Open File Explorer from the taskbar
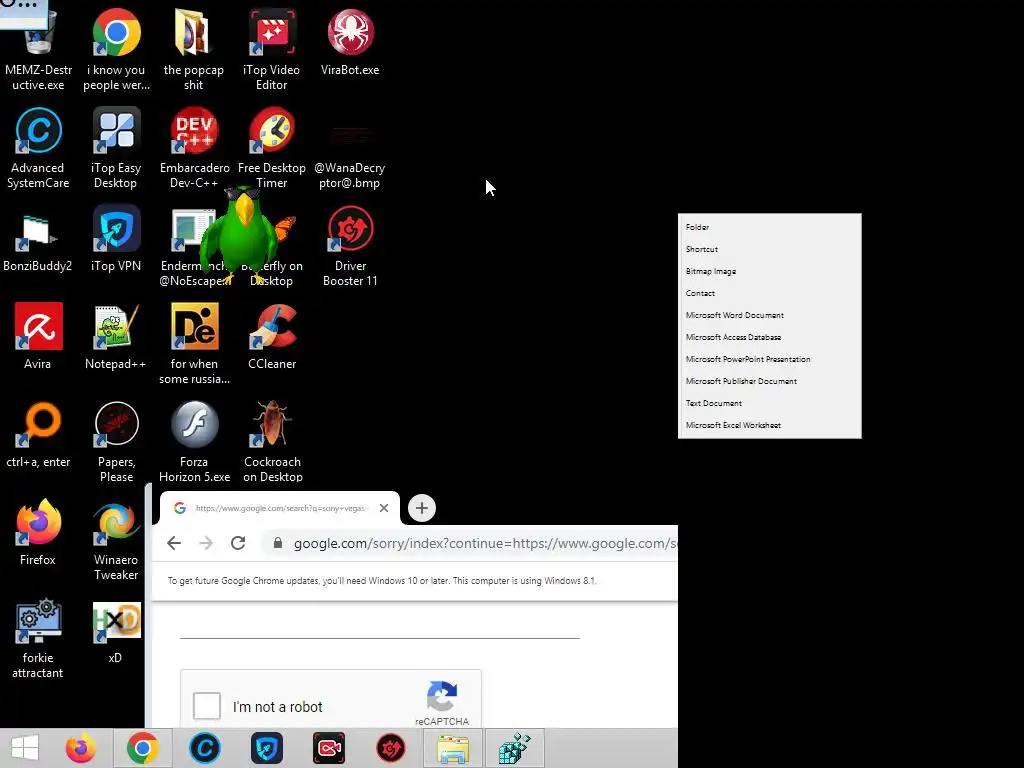This screenshot has height=768, width=1024. pyautogui.click(x=453, y=748)
